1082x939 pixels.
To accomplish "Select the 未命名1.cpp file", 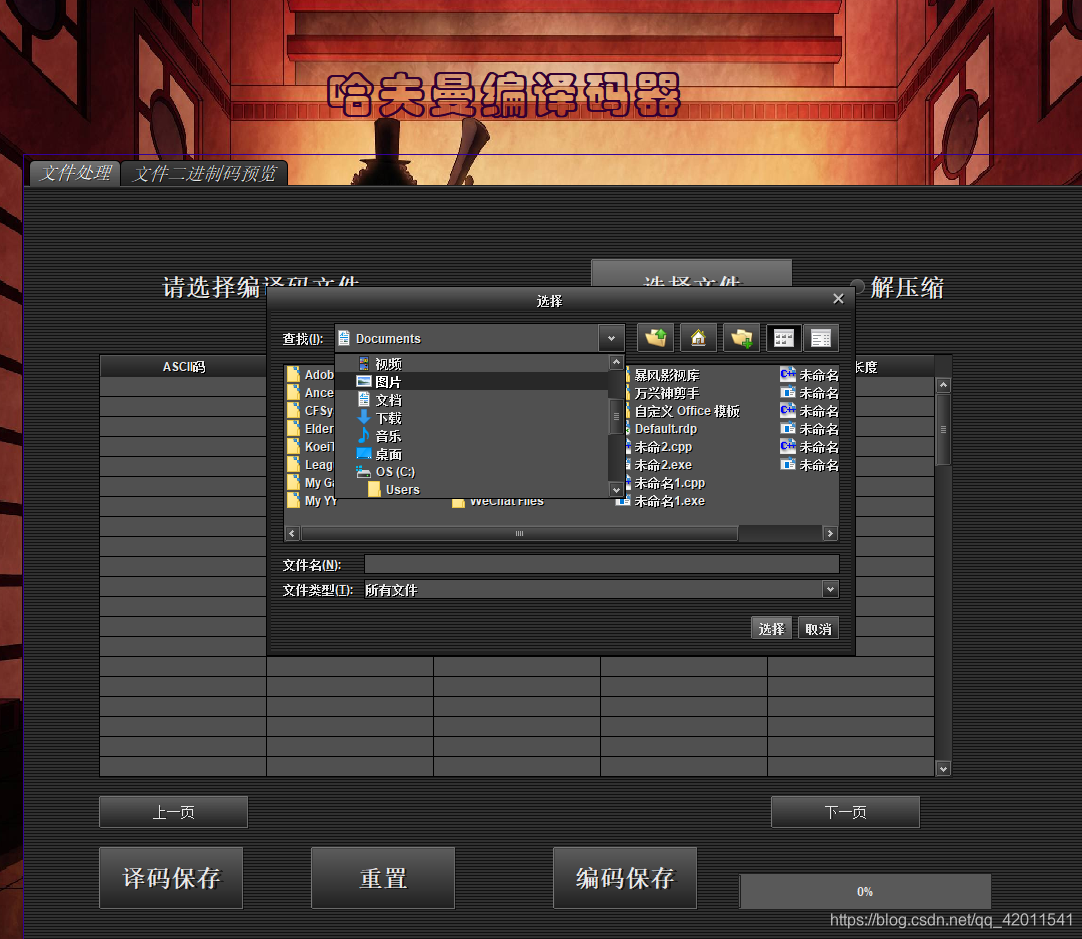I will pyautogui.click(x=669, y=482).
